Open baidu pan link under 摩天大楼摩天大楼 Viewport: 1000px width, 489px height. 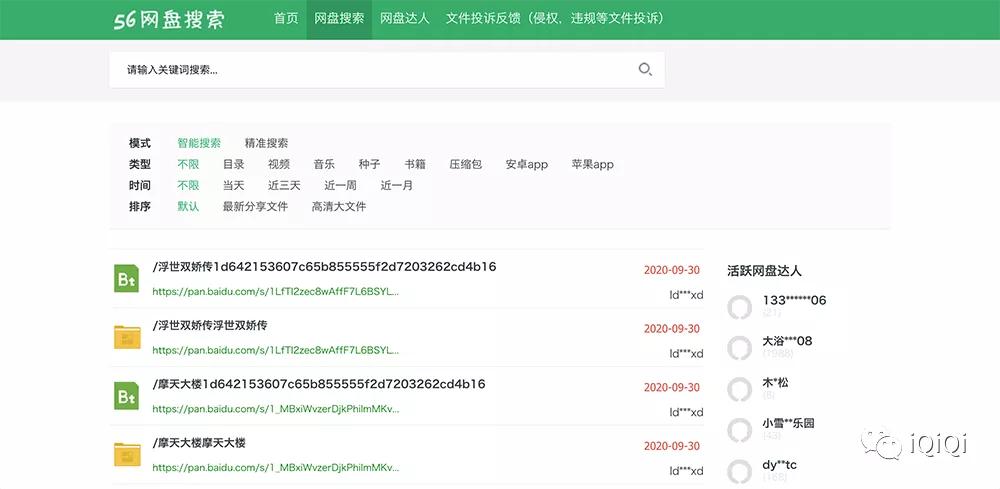tap(276, 467)
